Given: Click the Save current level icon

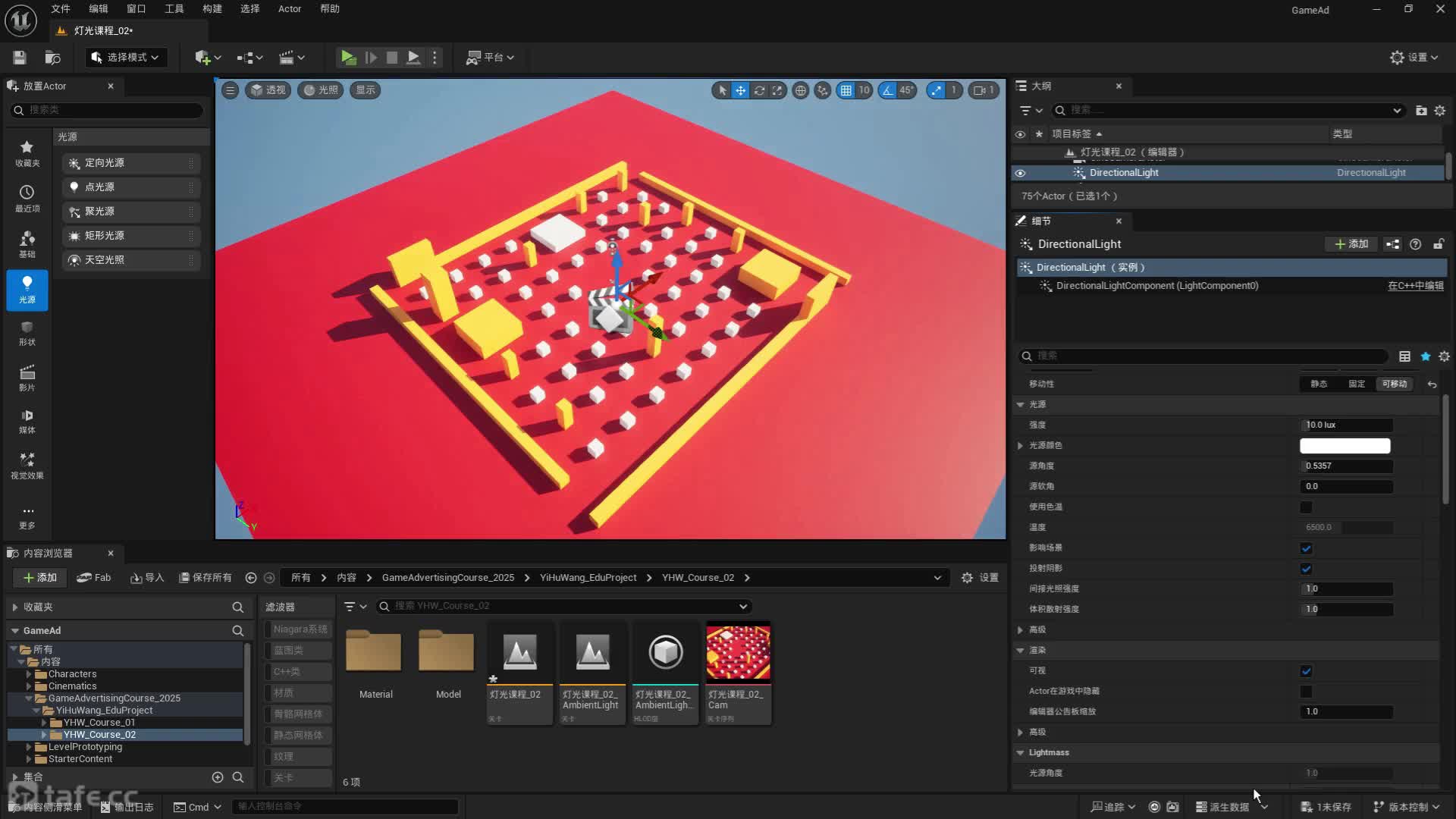Looking at the screenshot, I should 20,58.
